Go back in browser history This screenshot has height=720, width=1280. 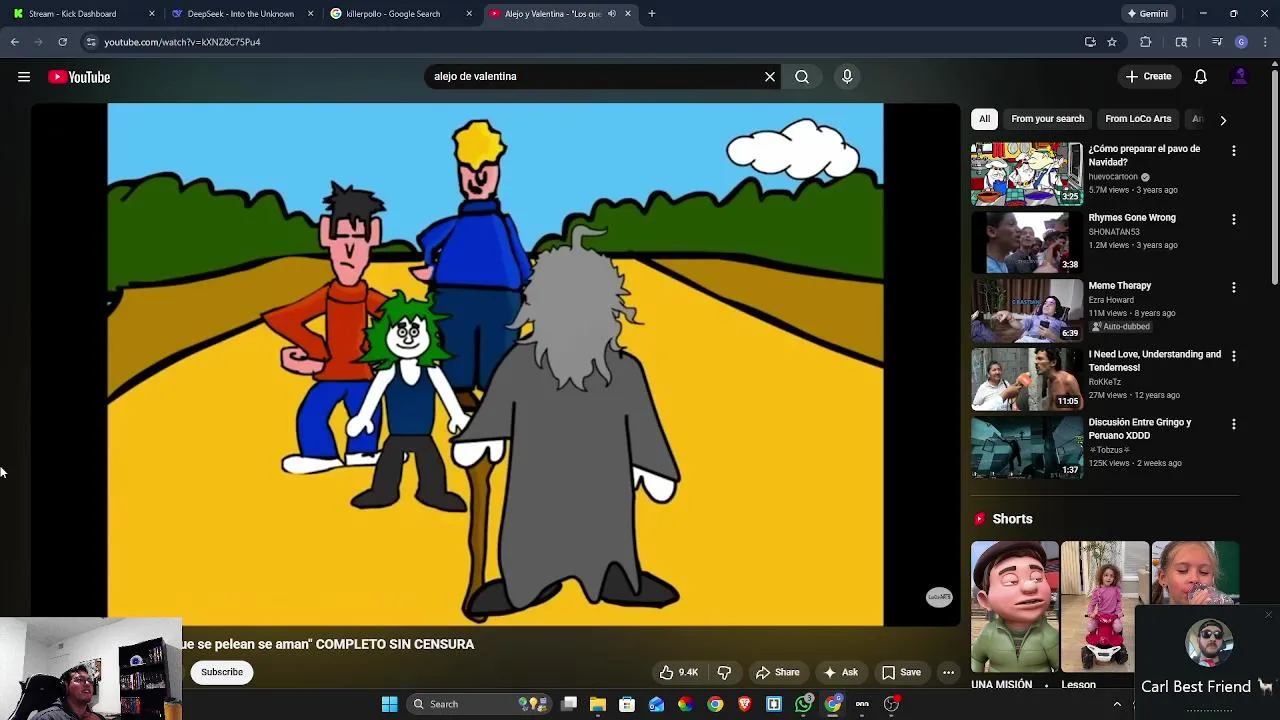pos(15,42)
